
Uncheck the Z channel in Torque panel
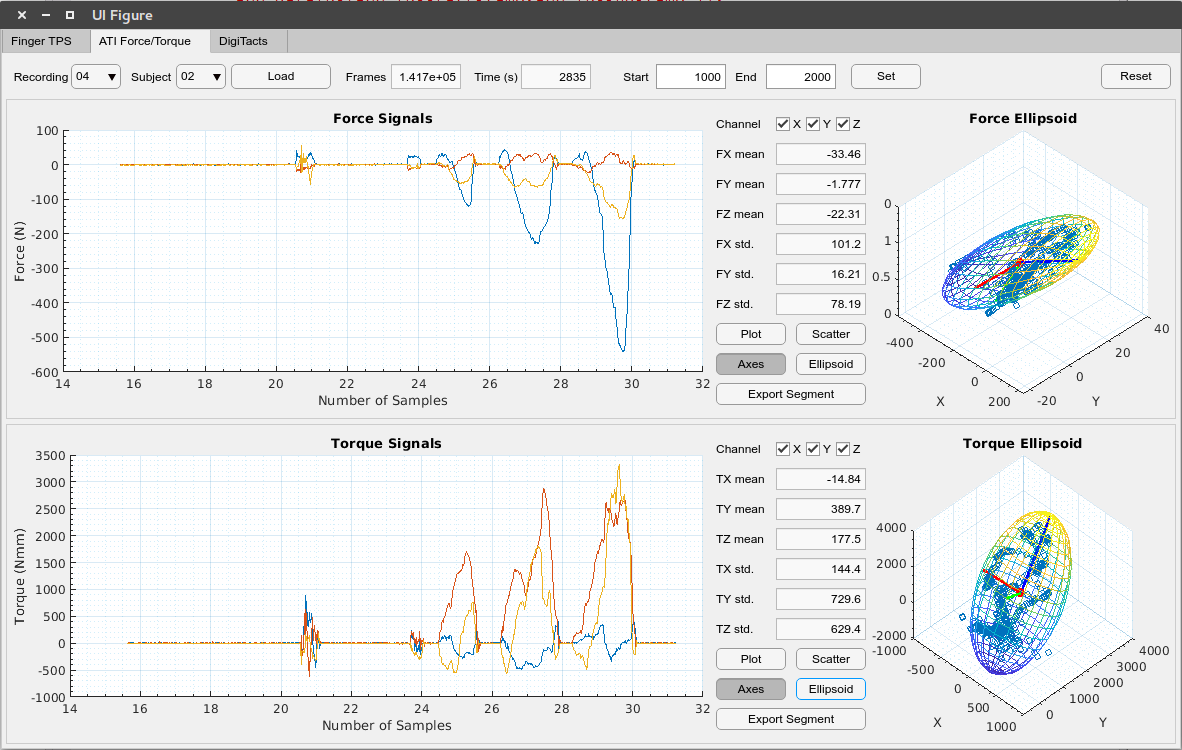pyautogui.click(x=842, y=449)
